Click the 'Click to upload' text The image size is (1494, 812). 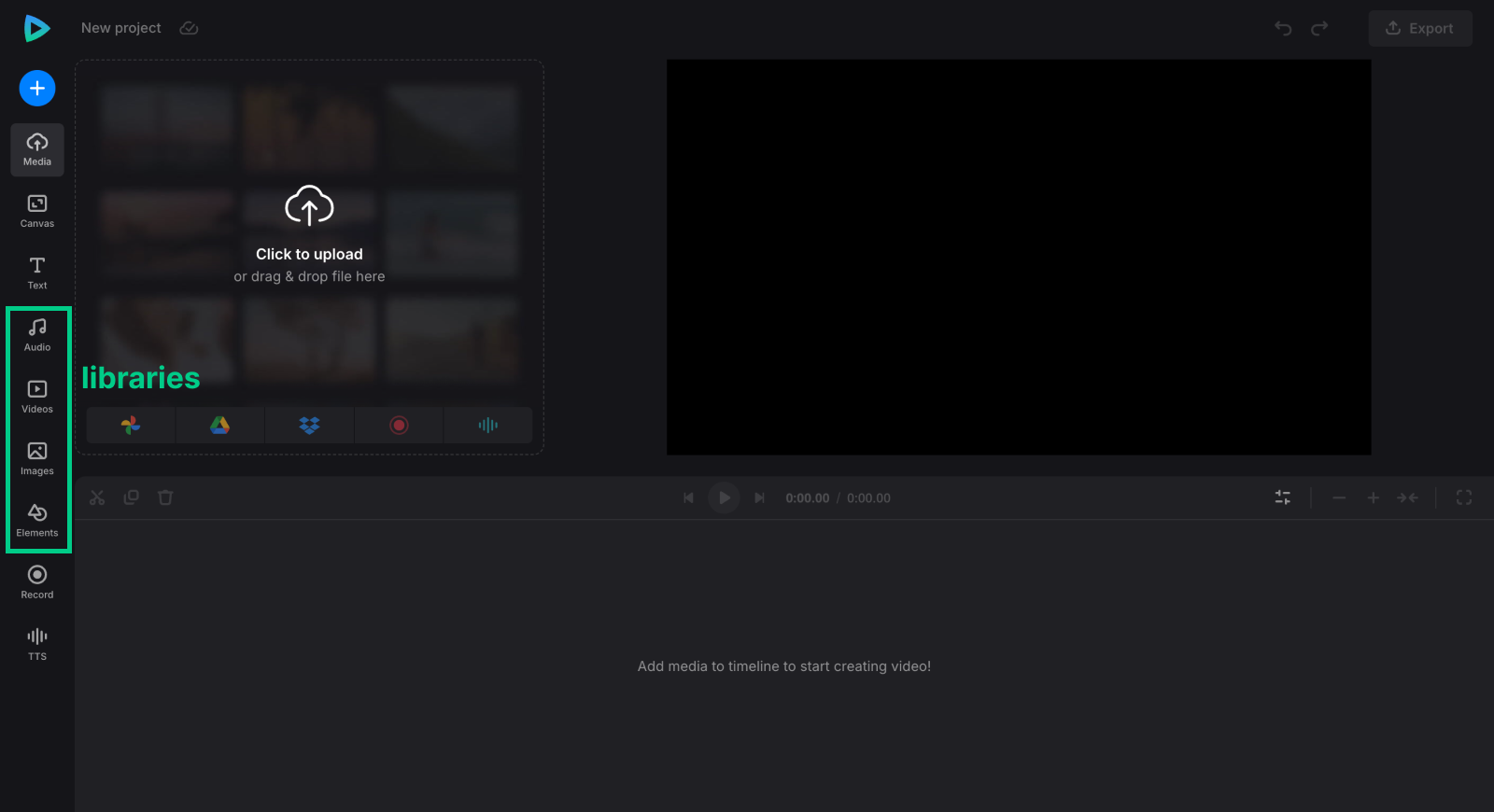tap(309, 254)
